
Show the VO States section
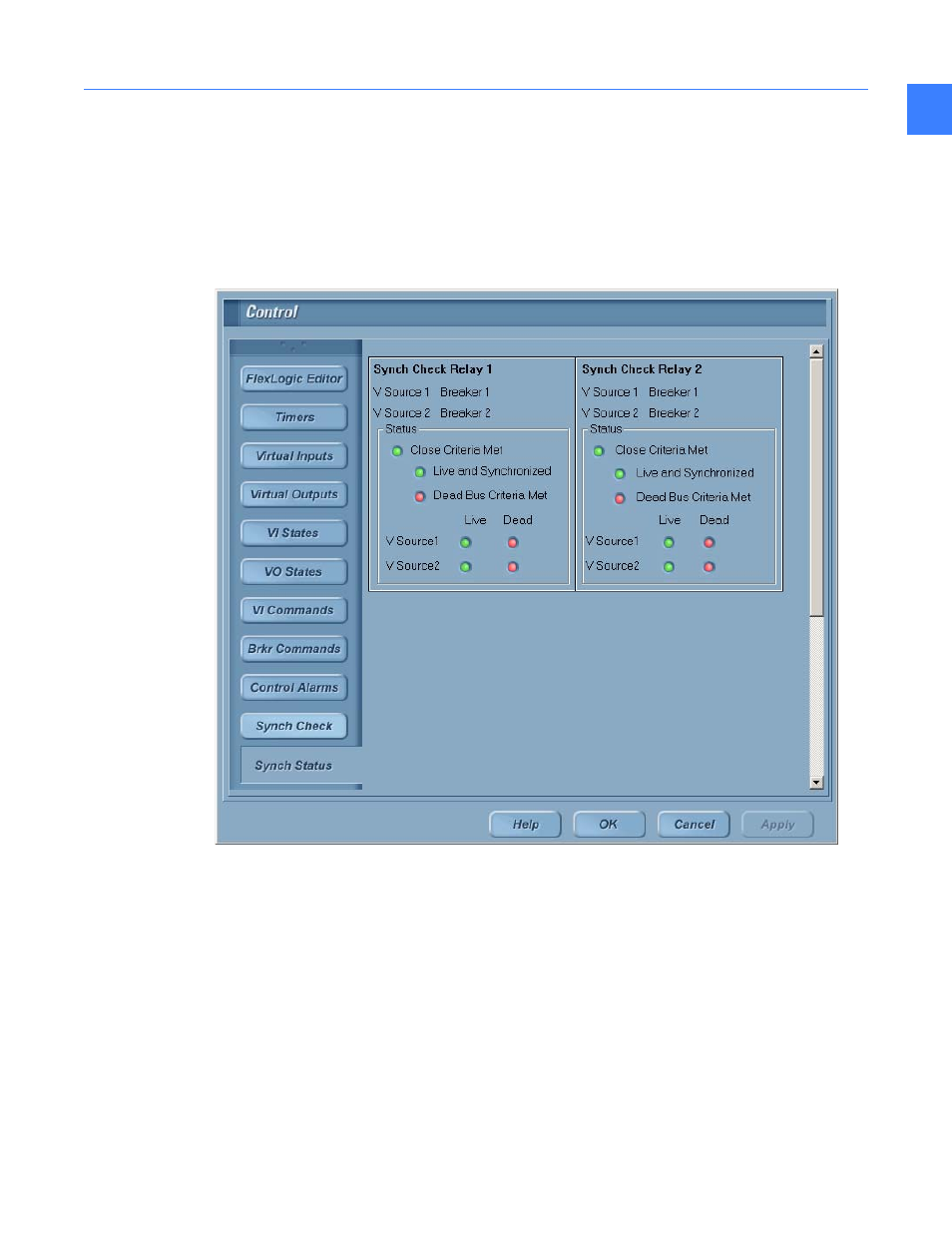point(293,572)
